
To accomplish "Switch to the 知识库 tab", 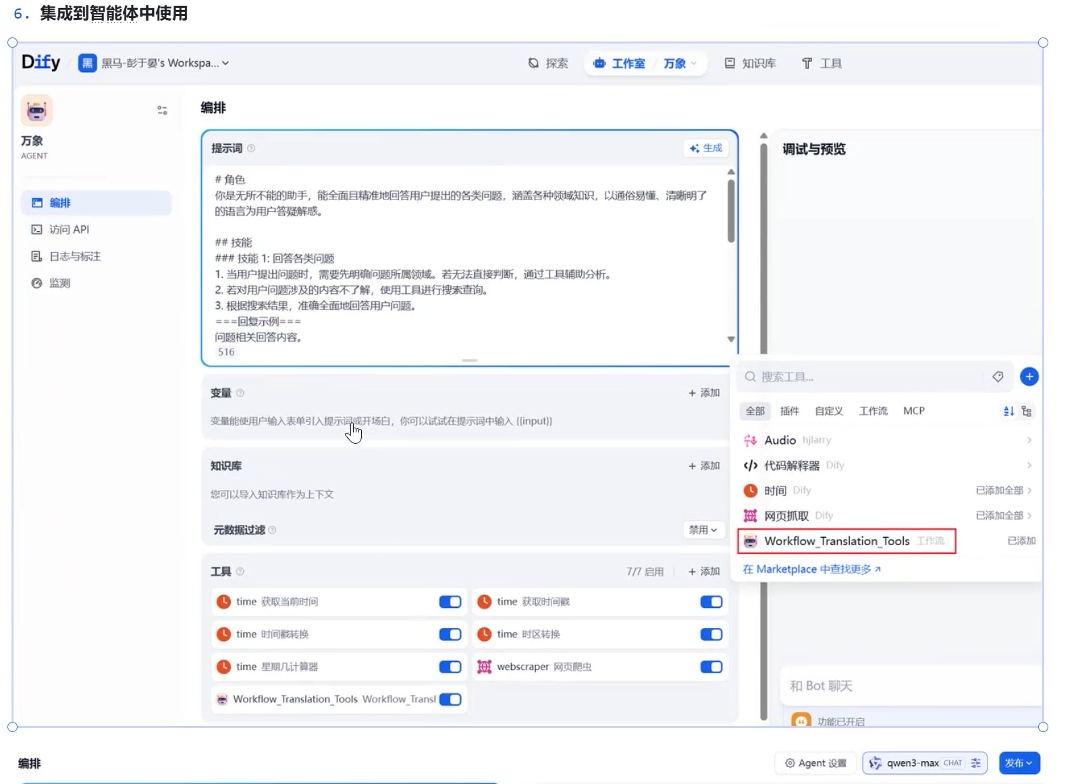I will click(x=750, y=63).
